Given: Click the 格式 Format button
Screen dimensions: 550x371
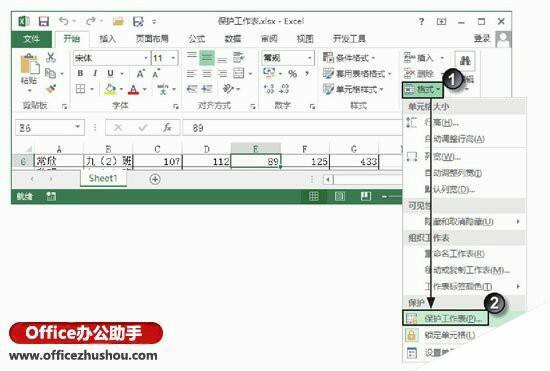Looking at the screenshot, I should (423, 90).
